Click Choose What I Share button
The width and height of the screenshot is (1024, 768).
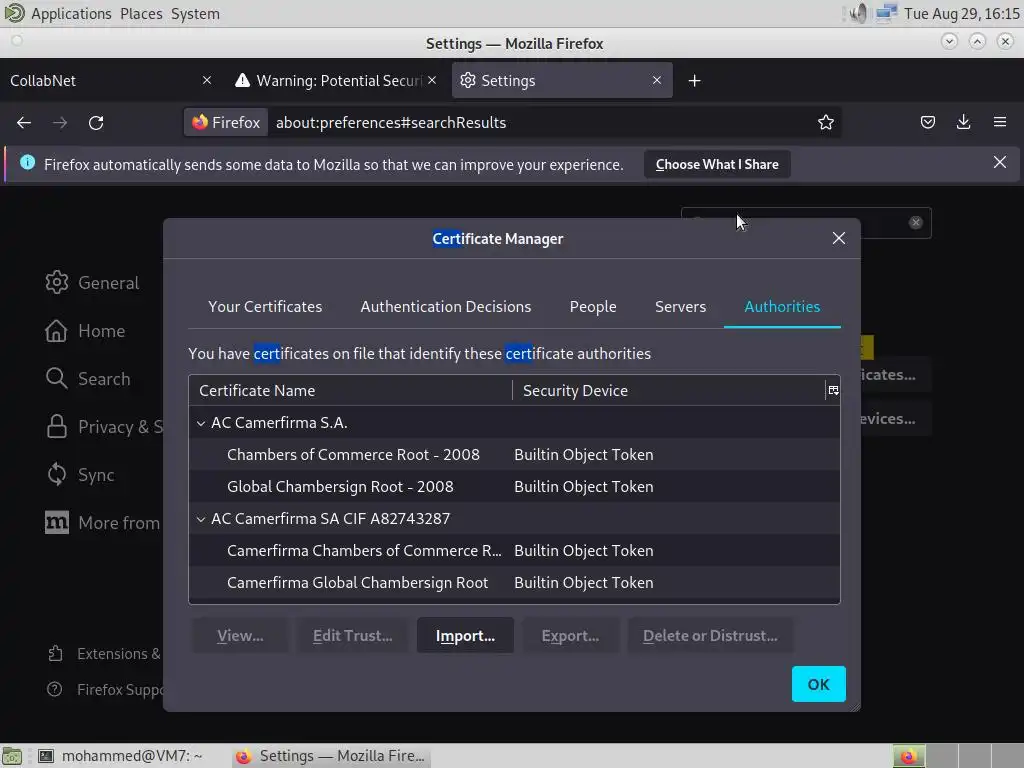click(x=717, y=165)
